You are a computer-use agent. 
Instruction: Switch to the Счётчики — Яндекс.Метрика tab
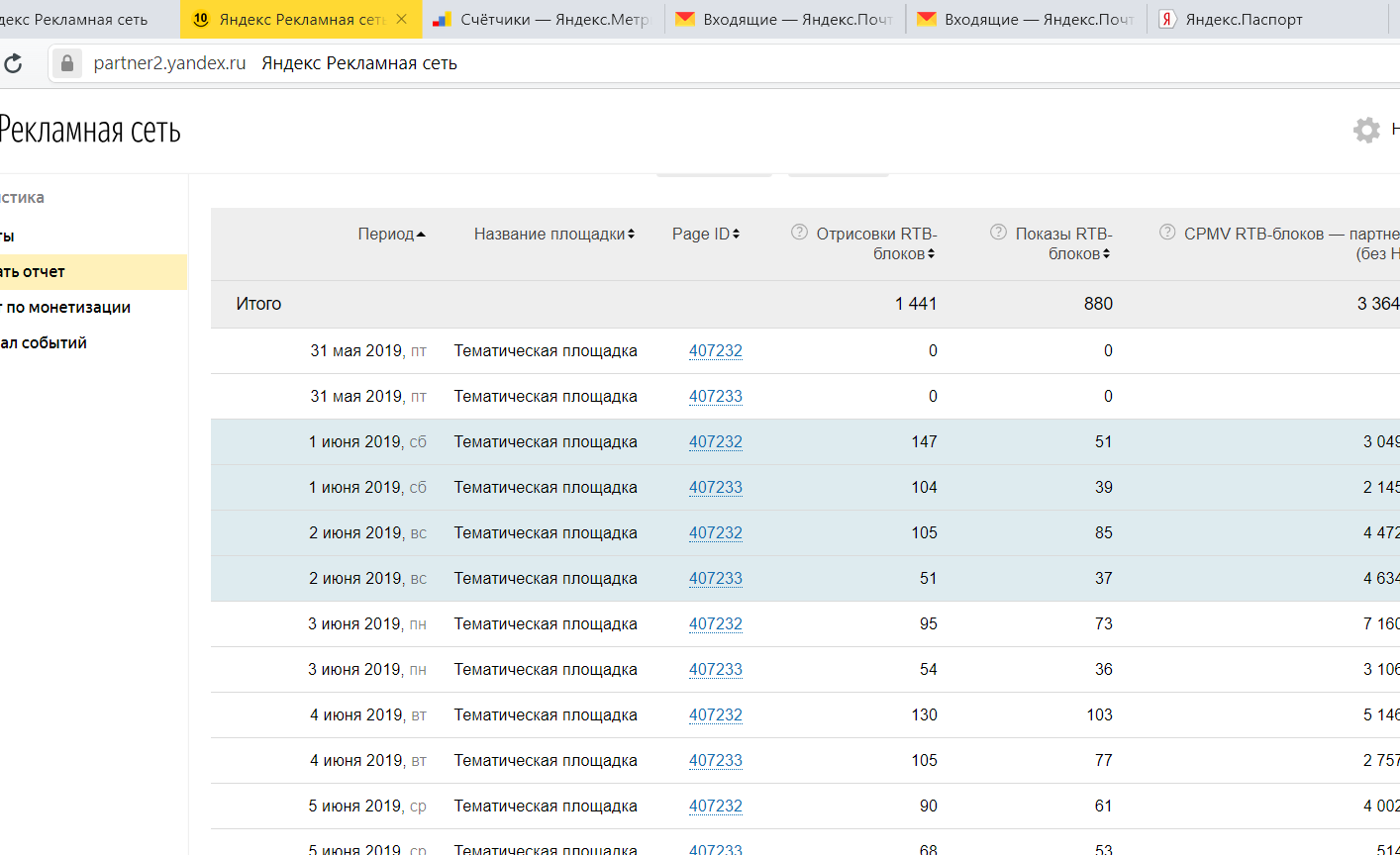544,19
